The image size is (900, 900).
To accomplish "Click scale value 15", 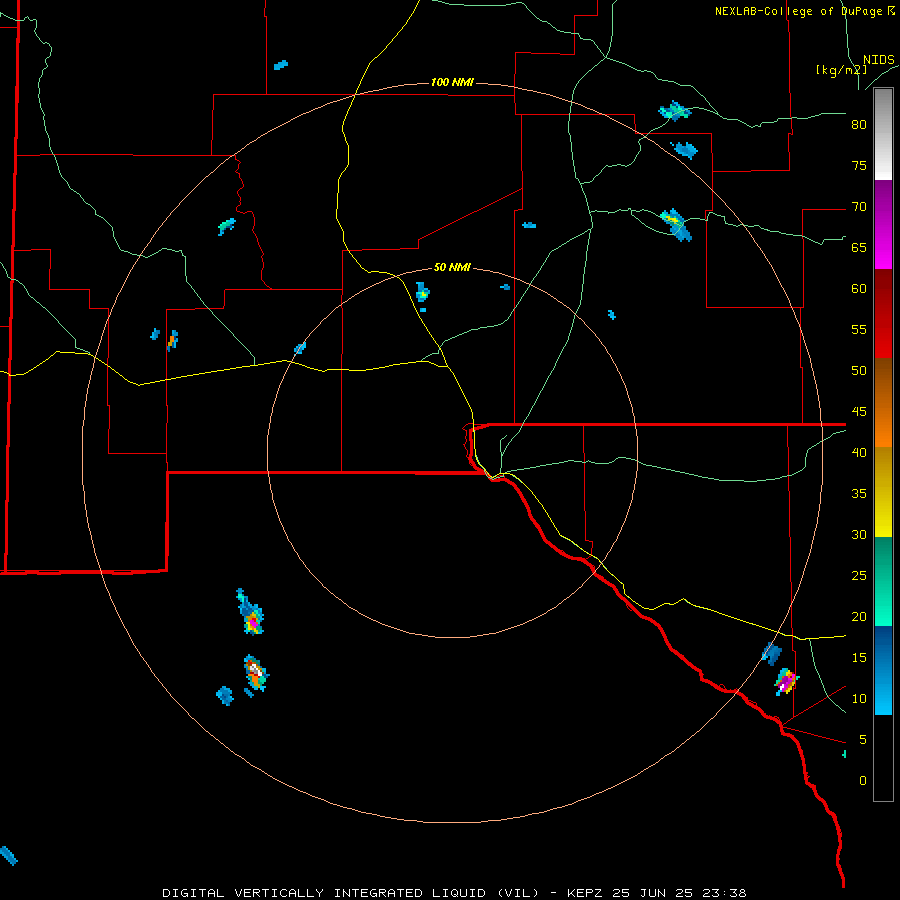I will click(x=859, y=658).
